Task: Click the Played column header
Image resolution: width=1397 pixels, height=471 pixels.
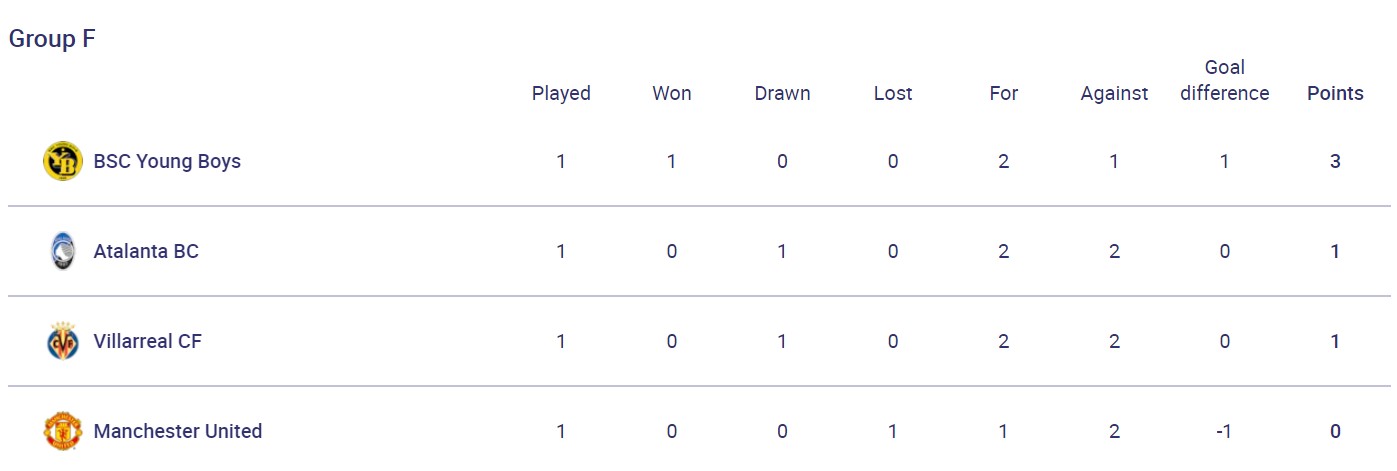Action: tap(561, 93)
